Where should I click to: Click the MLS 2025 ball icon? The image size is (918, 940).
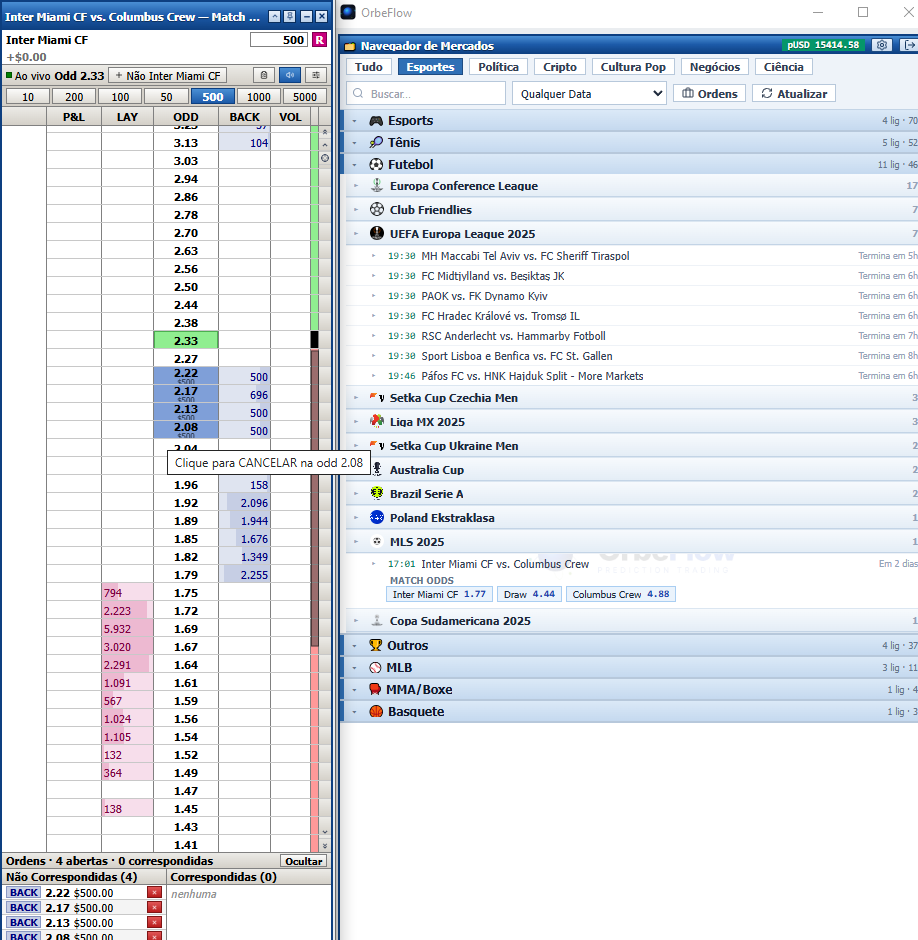(x=377, y=541)
